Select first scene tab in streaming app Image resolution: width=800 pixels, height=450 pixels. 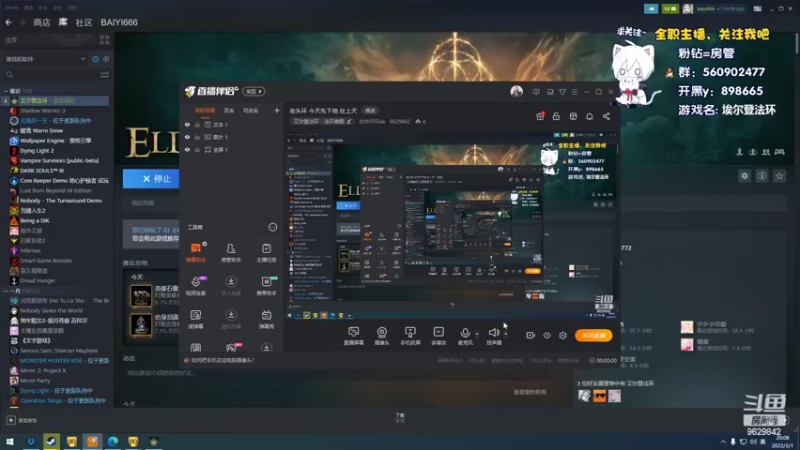pos(205,110)
